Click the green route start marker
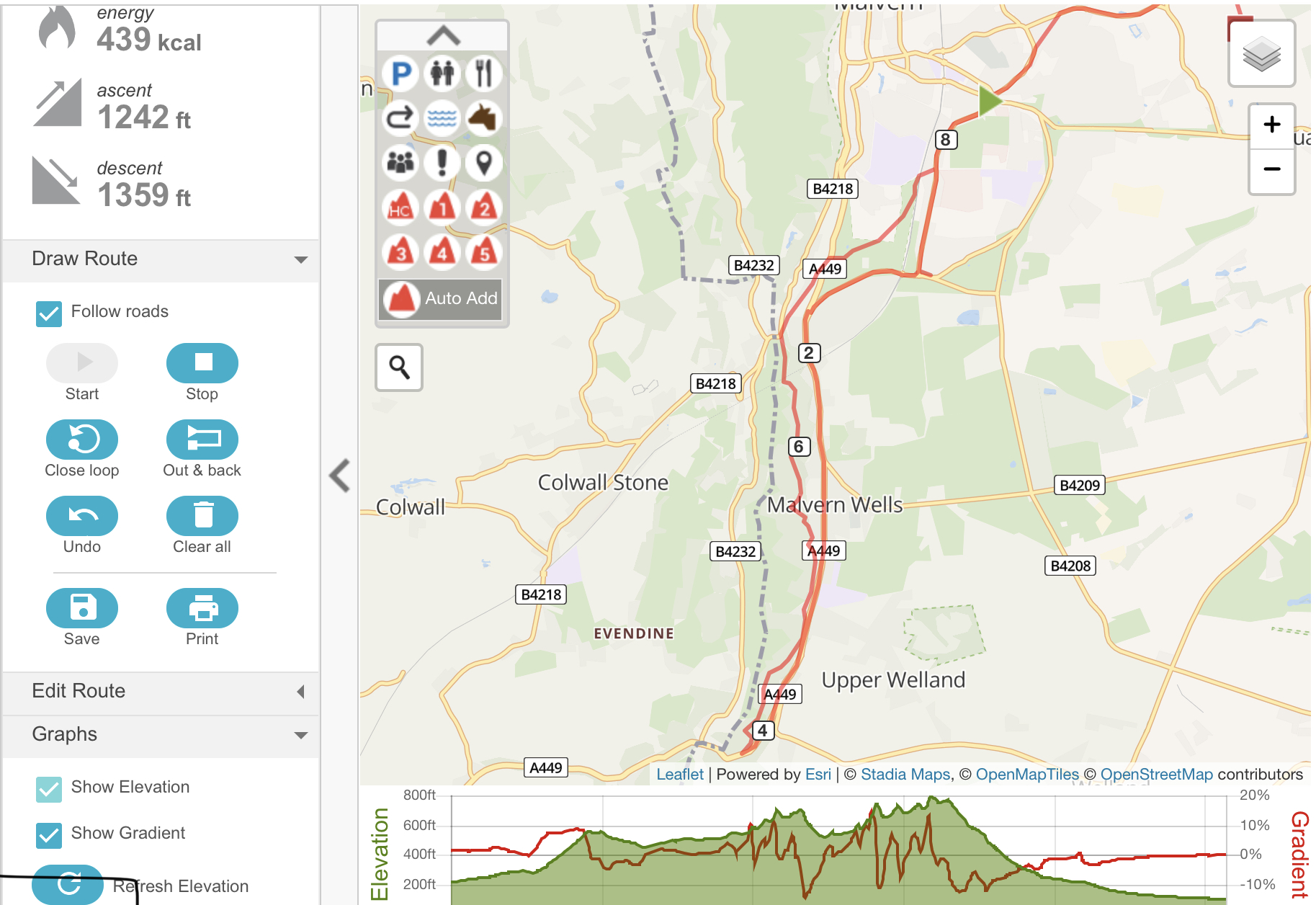Viewport: 1316px width, 905px height. coord(990,100)
